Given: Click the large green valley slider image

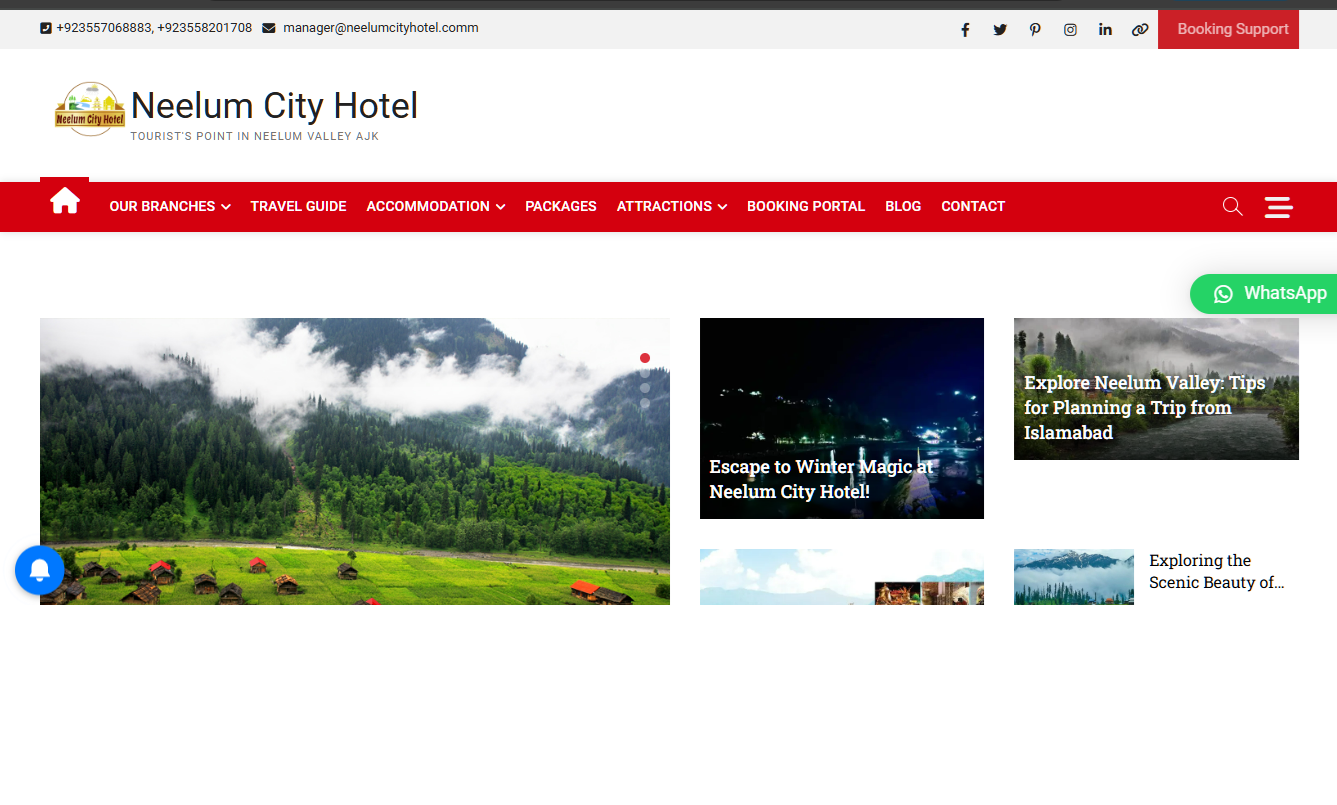Looking at the screenshot, I should tap(355, 461).
